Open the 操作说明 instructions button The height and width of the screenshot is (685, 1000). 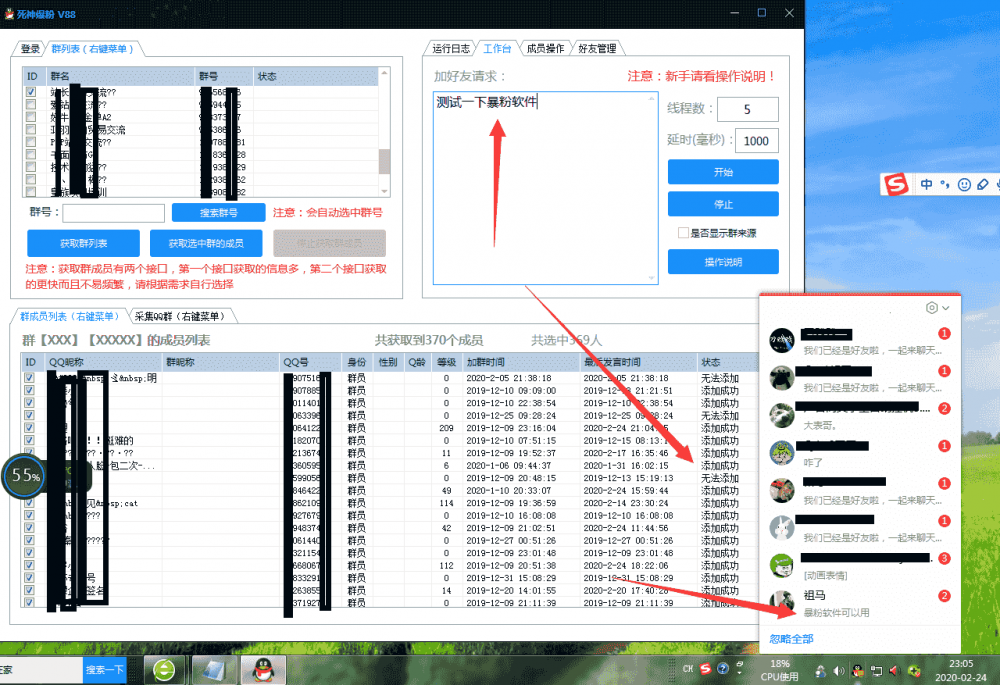(x=723, y=261)
